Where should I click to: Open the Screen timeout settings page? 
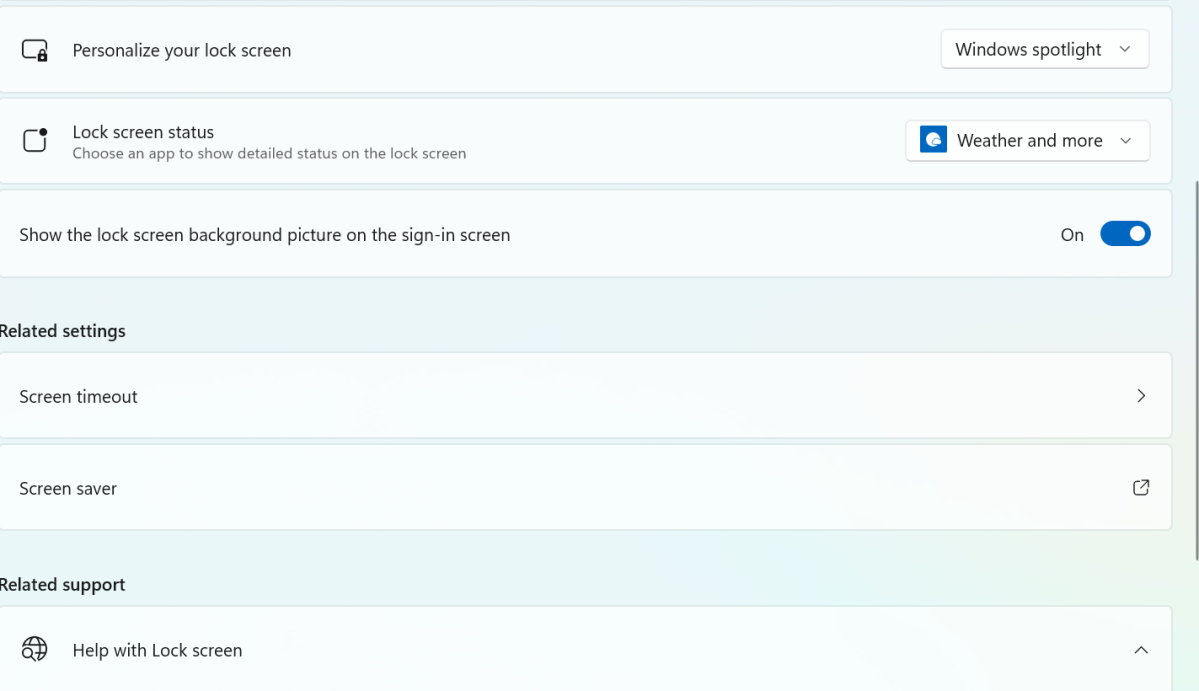[585, 396]
